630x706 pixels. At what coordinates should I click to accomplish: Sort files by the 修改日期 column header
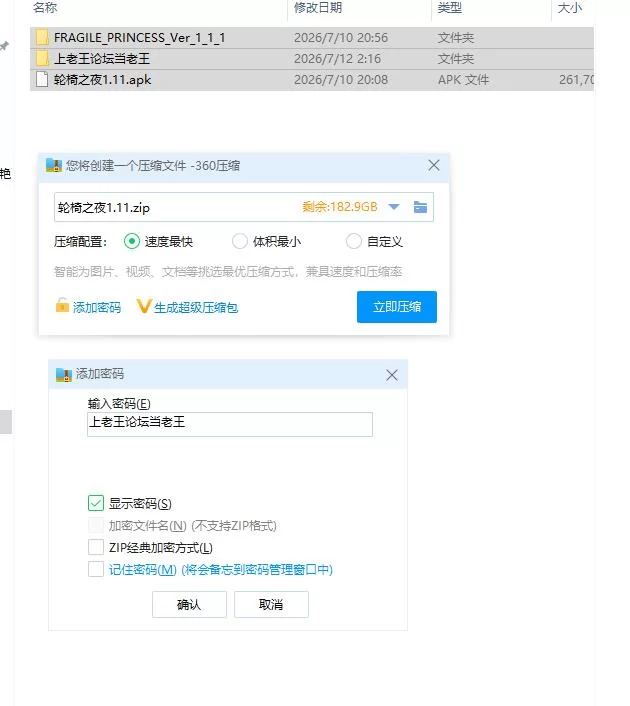point(318,8)
